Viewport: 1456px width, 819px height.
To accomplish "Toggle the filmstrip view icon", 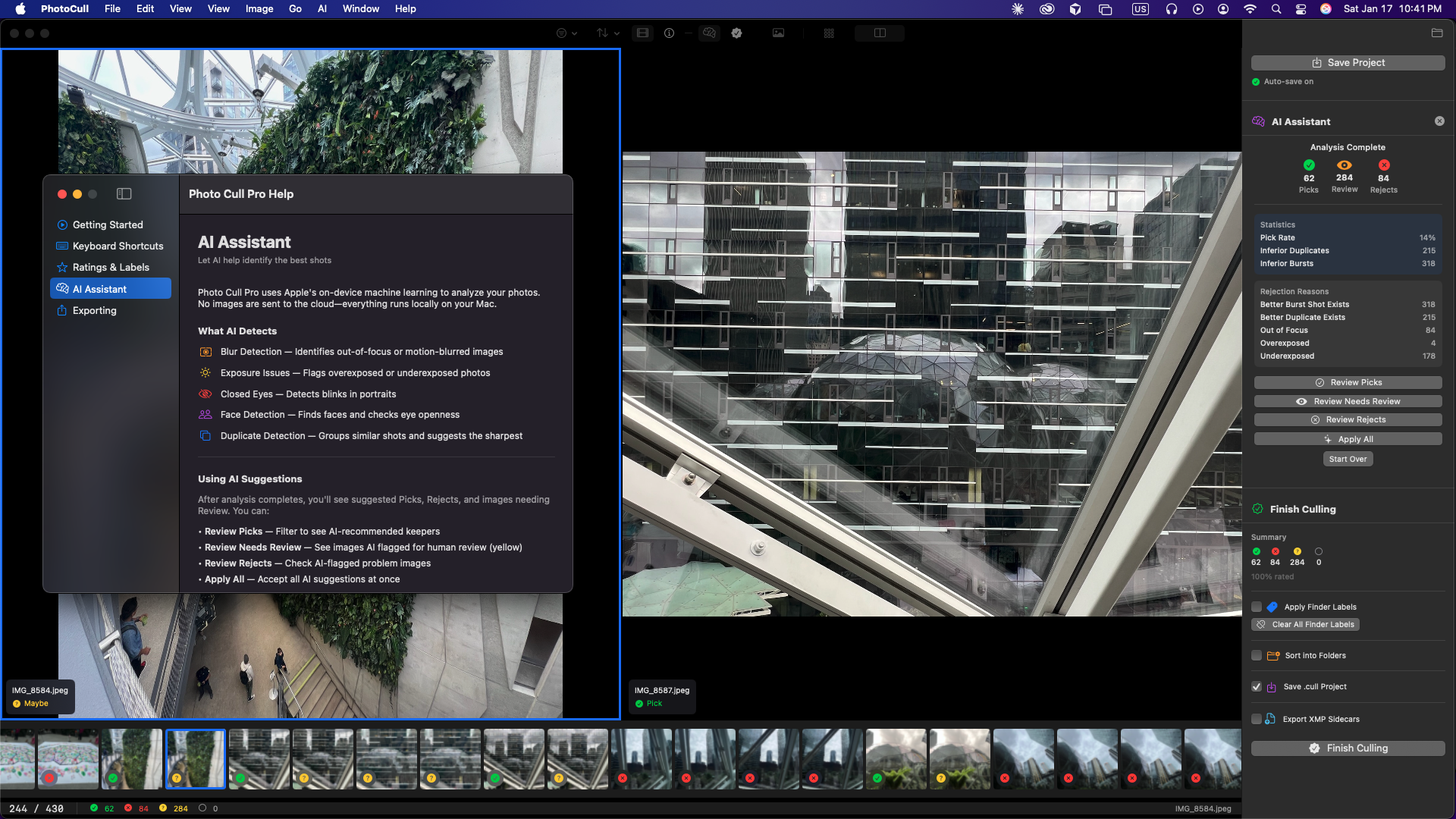I will [643, 33].
